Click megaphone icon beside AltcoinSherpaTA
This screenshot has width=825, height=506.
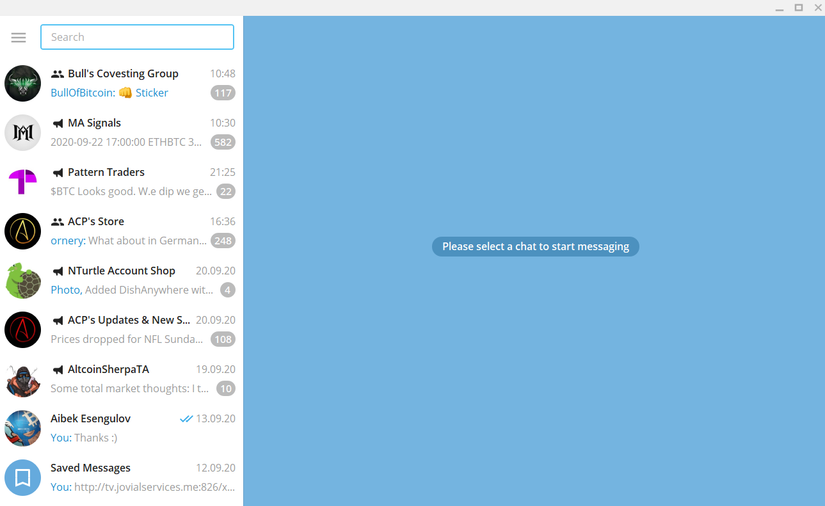click(58, 370)
